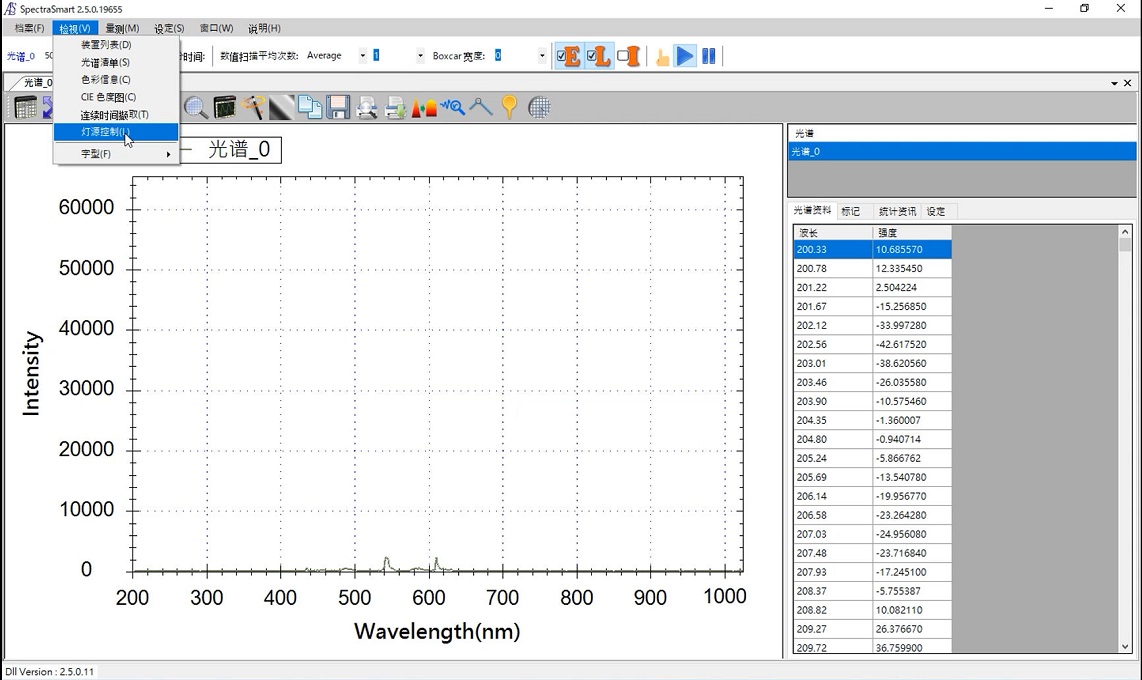Toggle the L correction checkbox

coord(599,56)
